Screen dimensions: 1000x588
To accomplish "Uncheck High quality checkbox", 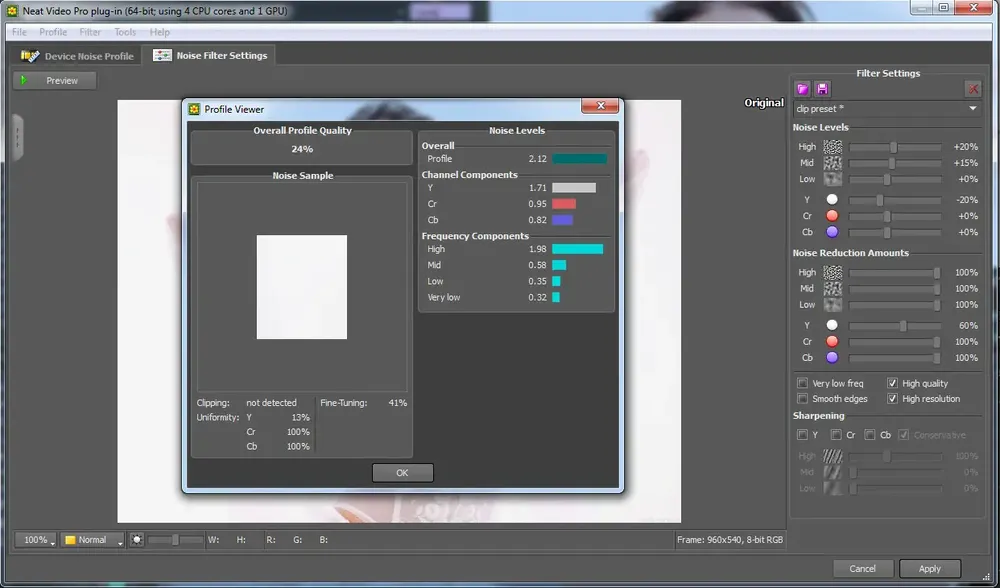I will tap(892, 383).
